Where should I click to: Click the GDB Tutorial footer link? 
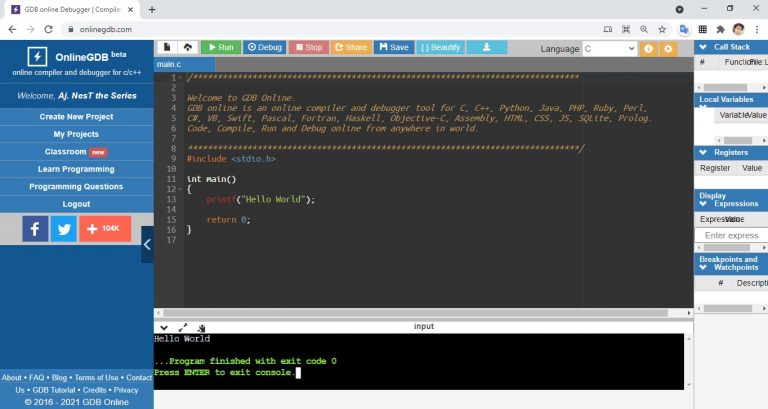(x=53, y=390)
